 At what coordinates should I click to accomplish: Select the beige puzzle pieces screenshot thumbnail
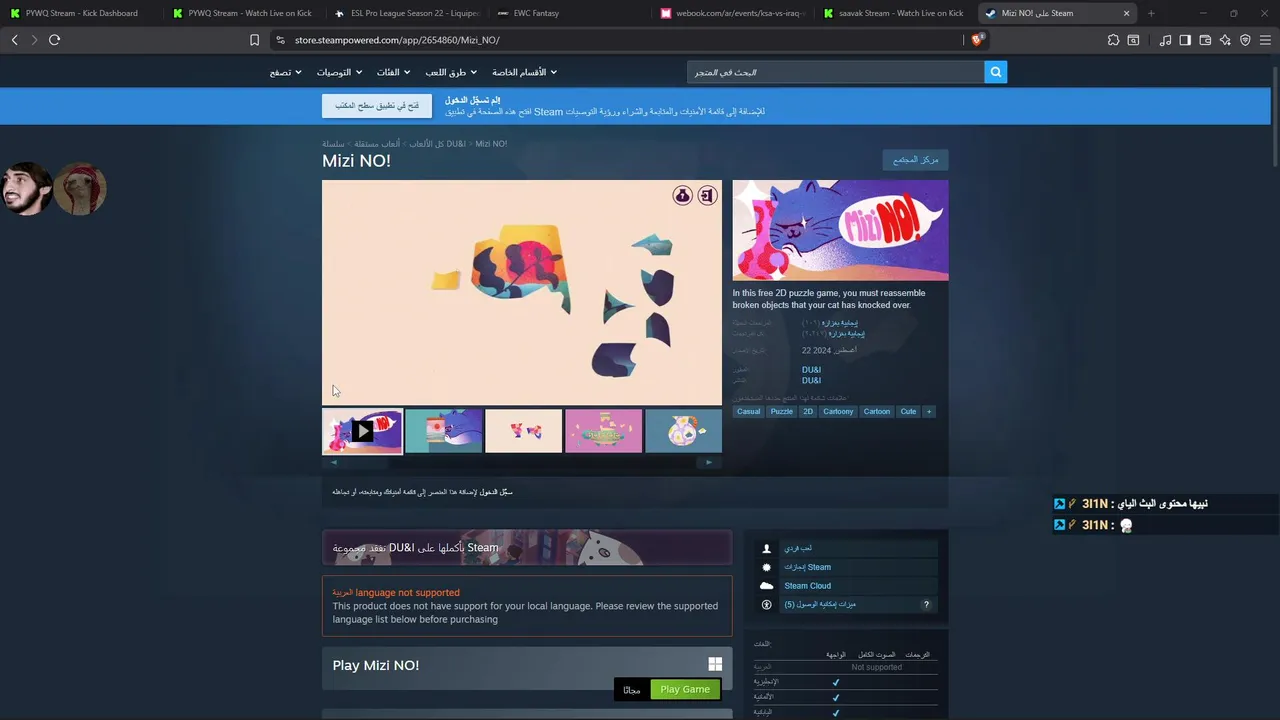tap(523, 431)
